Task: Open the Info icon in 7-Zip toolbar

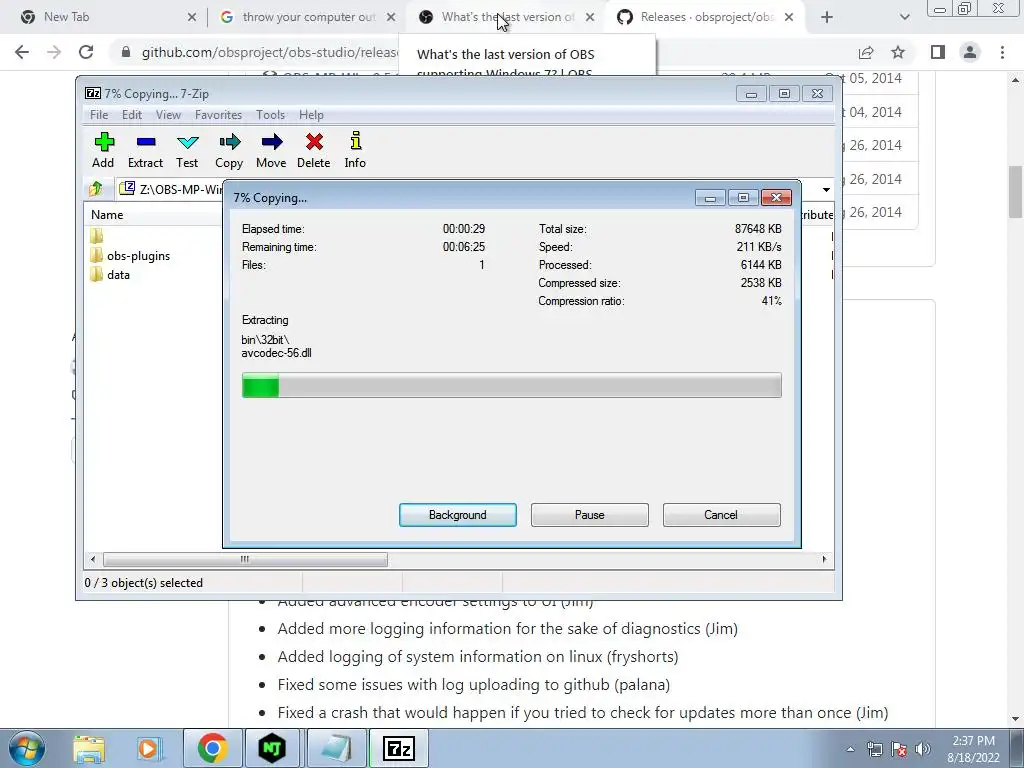Action: pyautogui.click(x=355, y=141)
